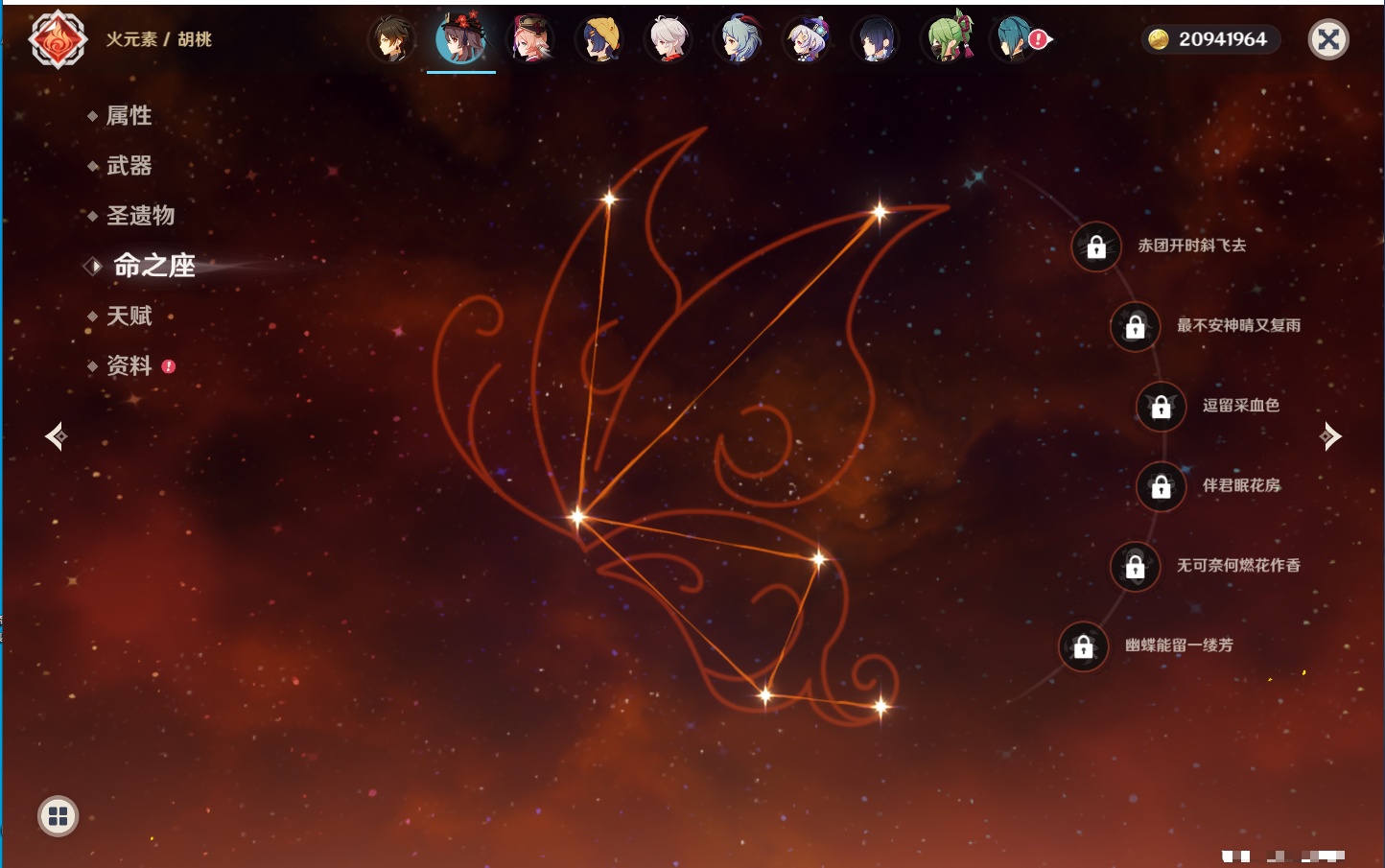Open the 幽蝶能留一缕芳 constellation label

[x=1179, y=645]
